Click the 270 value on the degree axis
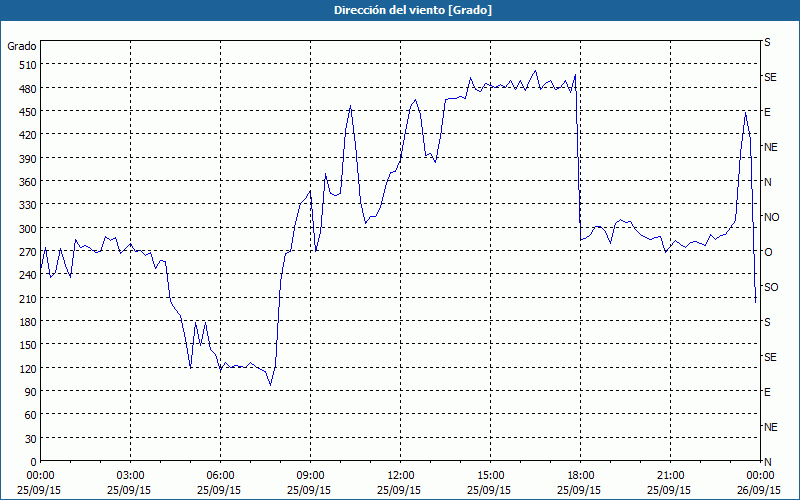The width and height of the screenshot is (800, 500). pos(28,252)
